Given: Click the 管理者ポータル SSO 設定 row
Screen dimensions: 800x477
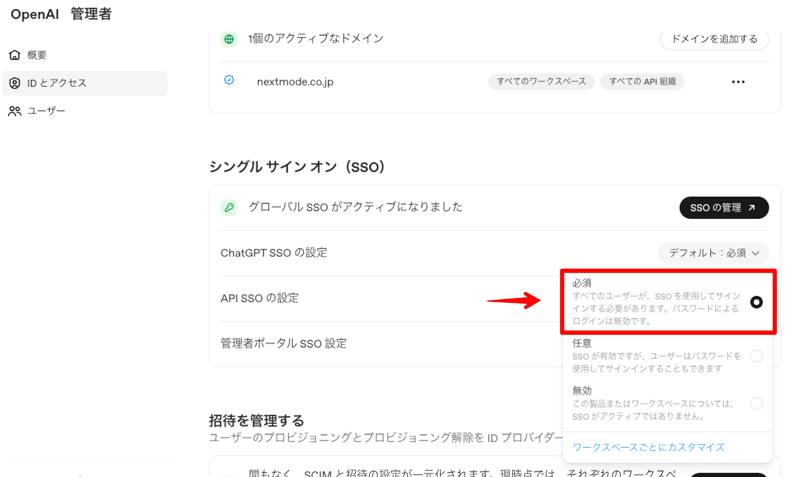Looking at the screenshot, I should tap(284, 343).
